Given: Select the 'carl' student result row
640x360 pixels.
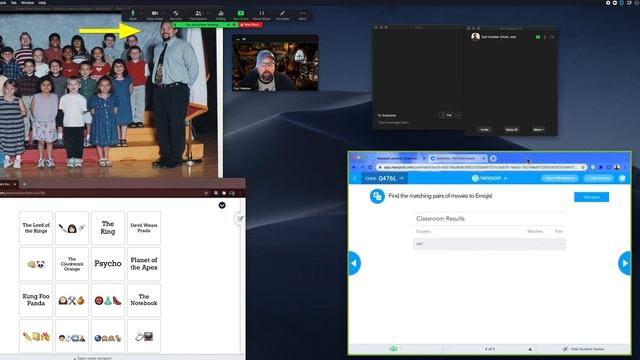Looking at the screenshot, I should click(489, 244).
